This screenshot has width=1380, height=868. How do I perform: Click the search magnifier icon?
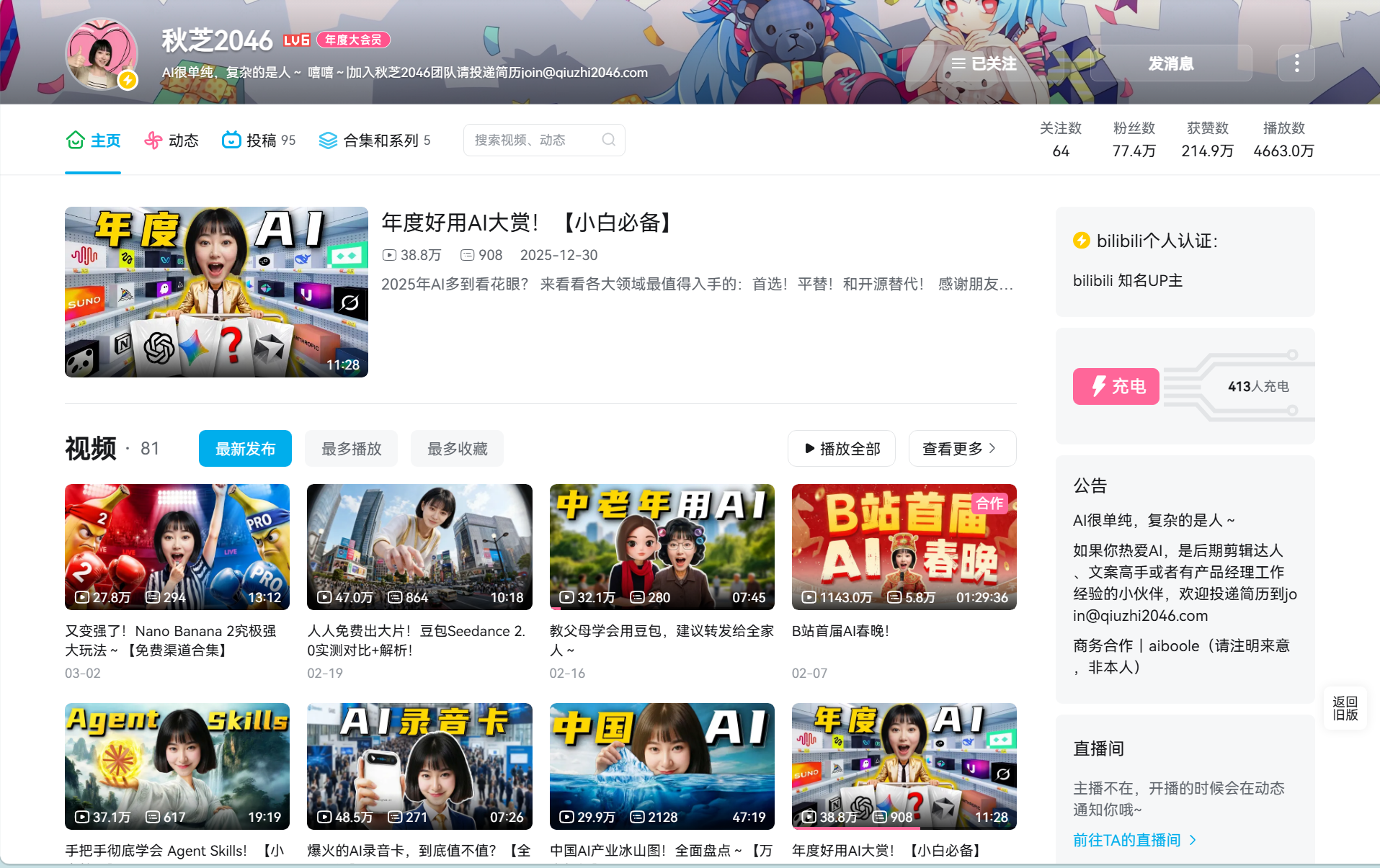pos(609,140)
